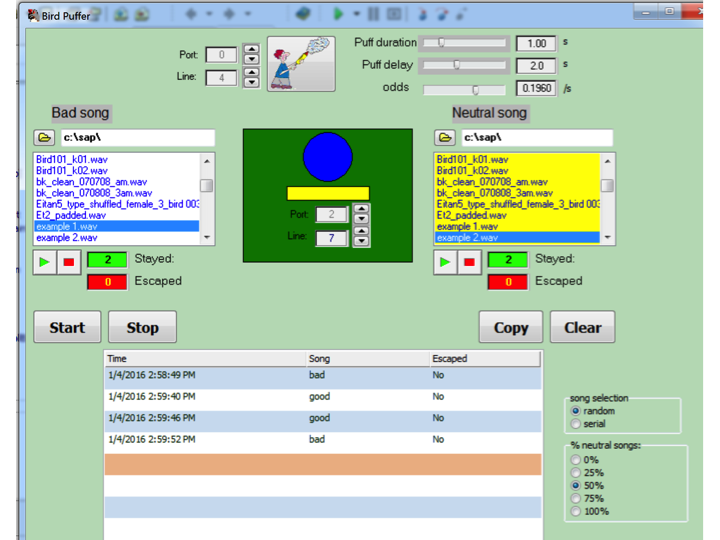720x540 pixels.
Task: Play the selected Bad song
Action: point(45,263)
